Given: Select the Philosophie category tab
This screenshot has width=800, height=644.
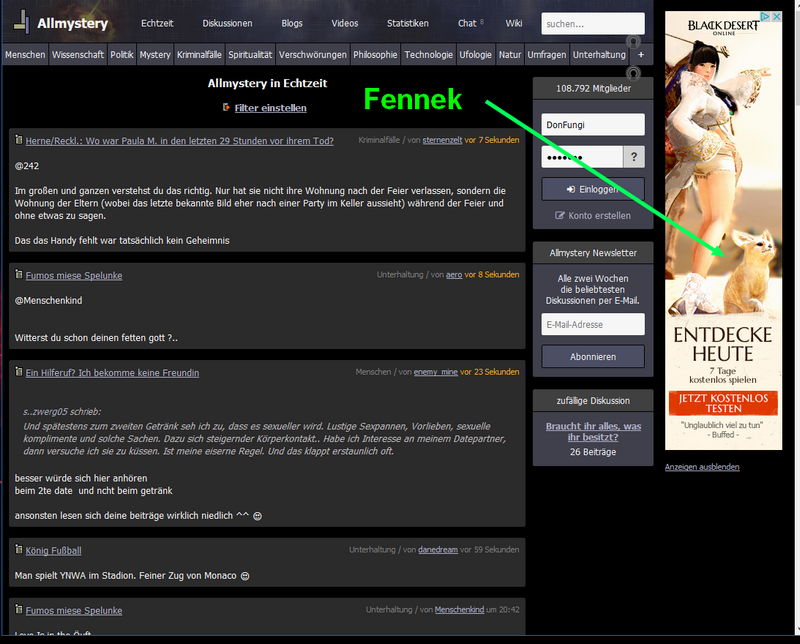Looking at the screenshot, I should 375,55.
